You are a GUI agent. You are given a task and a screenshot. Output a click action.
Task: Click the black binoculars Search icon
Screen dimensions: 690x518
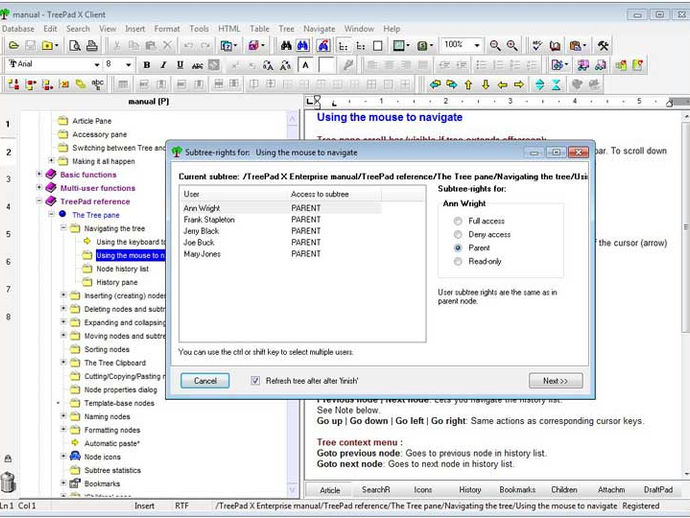[x=286, y=45]
